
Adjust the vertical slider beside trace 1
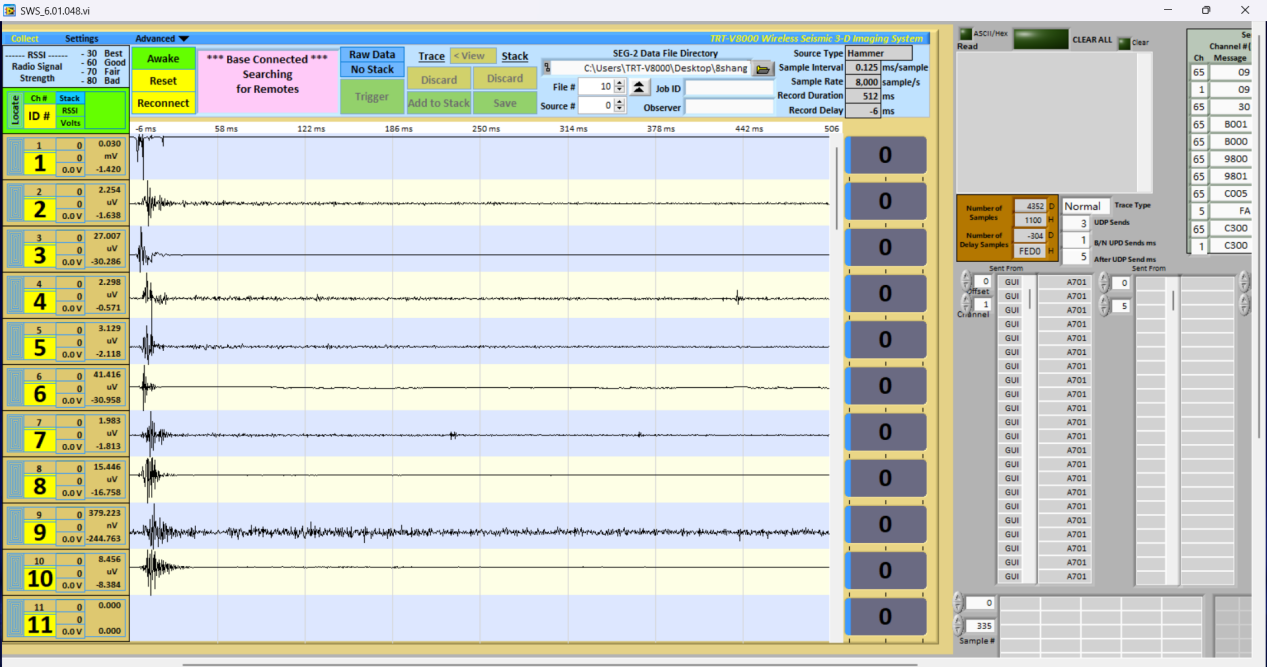coord(837,158)
